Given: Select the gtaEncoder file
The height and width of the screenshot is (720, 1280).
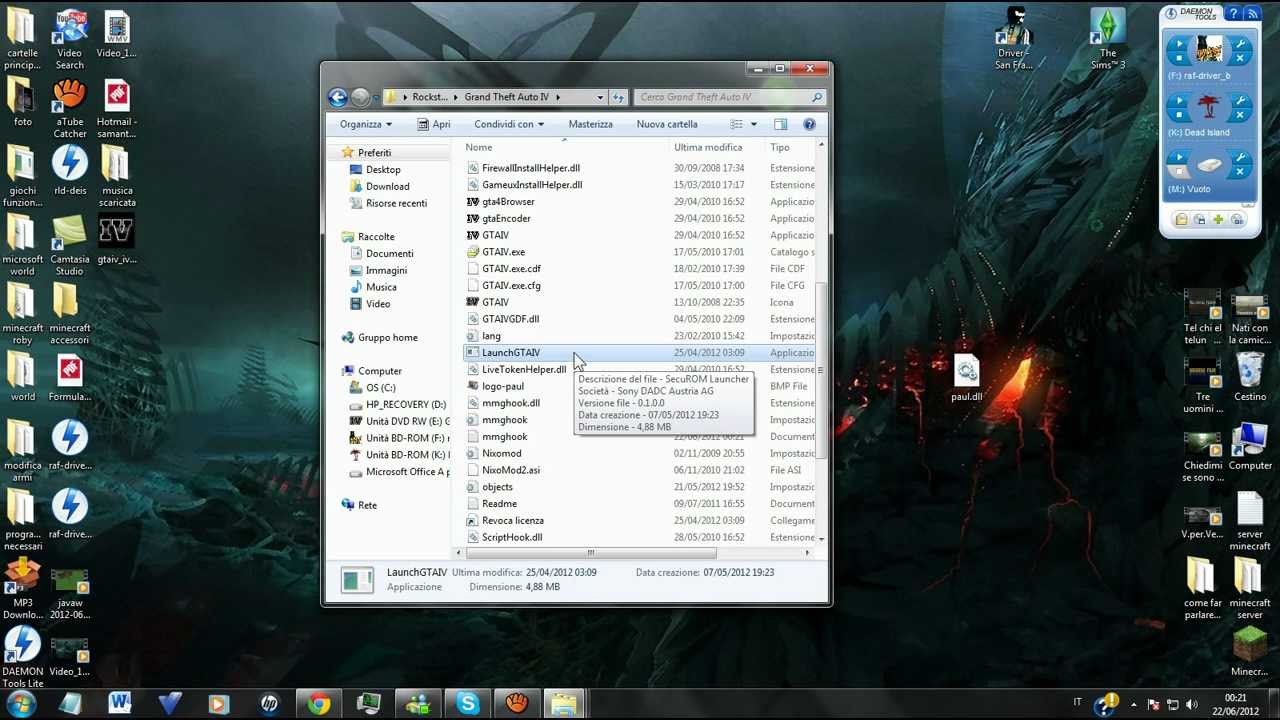Looking at the screenshot, I should tap(506, 218).
